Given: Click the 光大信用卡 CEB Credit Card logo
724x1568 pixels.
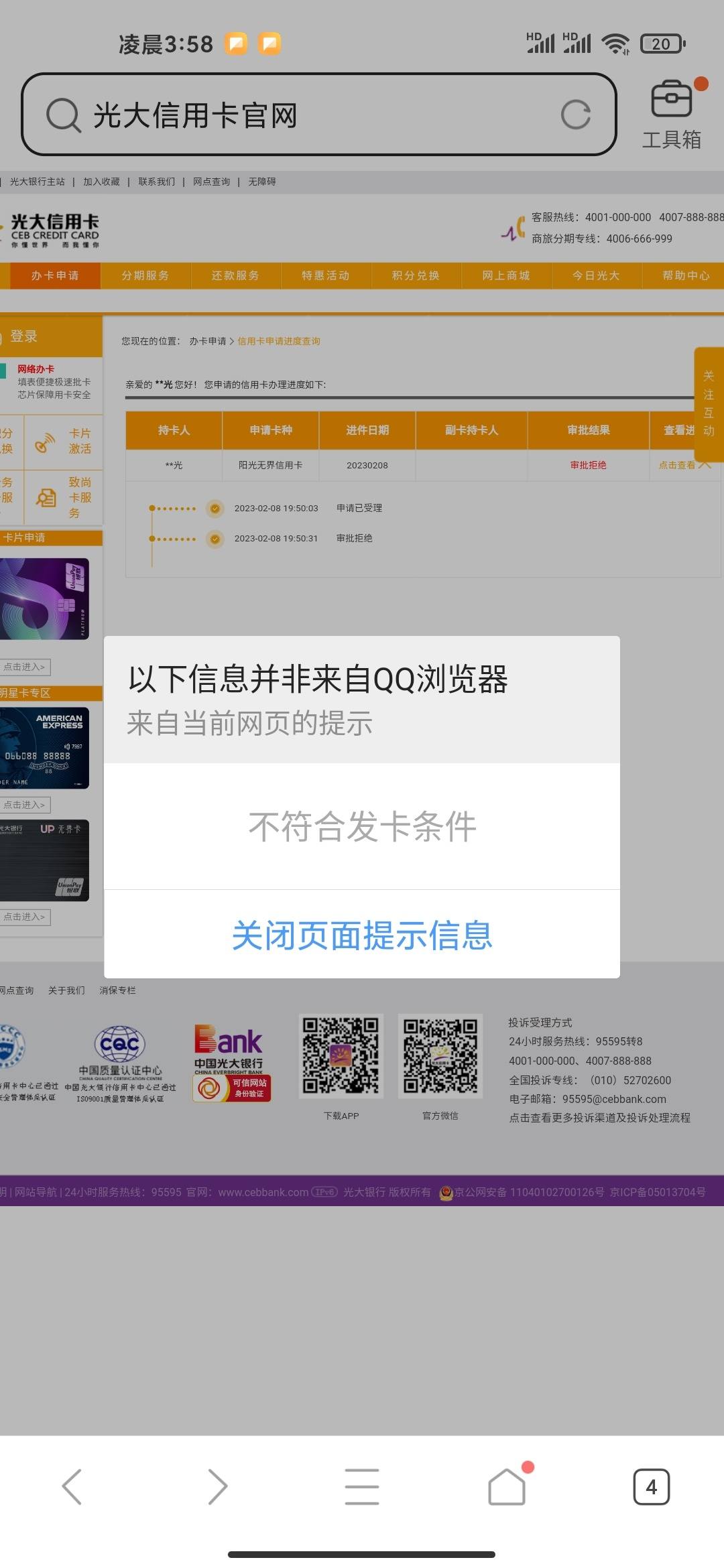Looking at the screenshot, I should [55, 230].
